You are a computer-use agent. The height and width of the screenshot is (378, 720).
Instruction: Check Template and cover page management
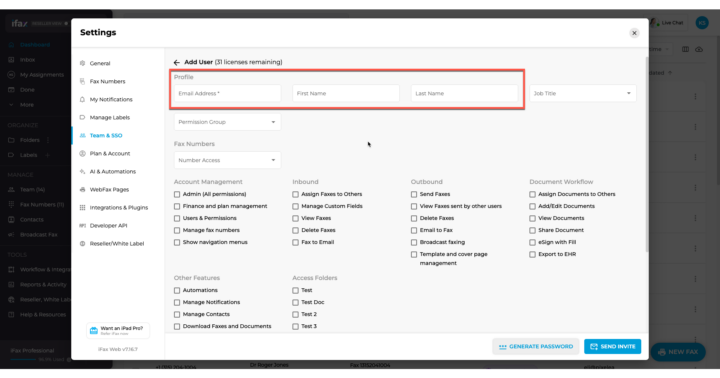[414, 254]
